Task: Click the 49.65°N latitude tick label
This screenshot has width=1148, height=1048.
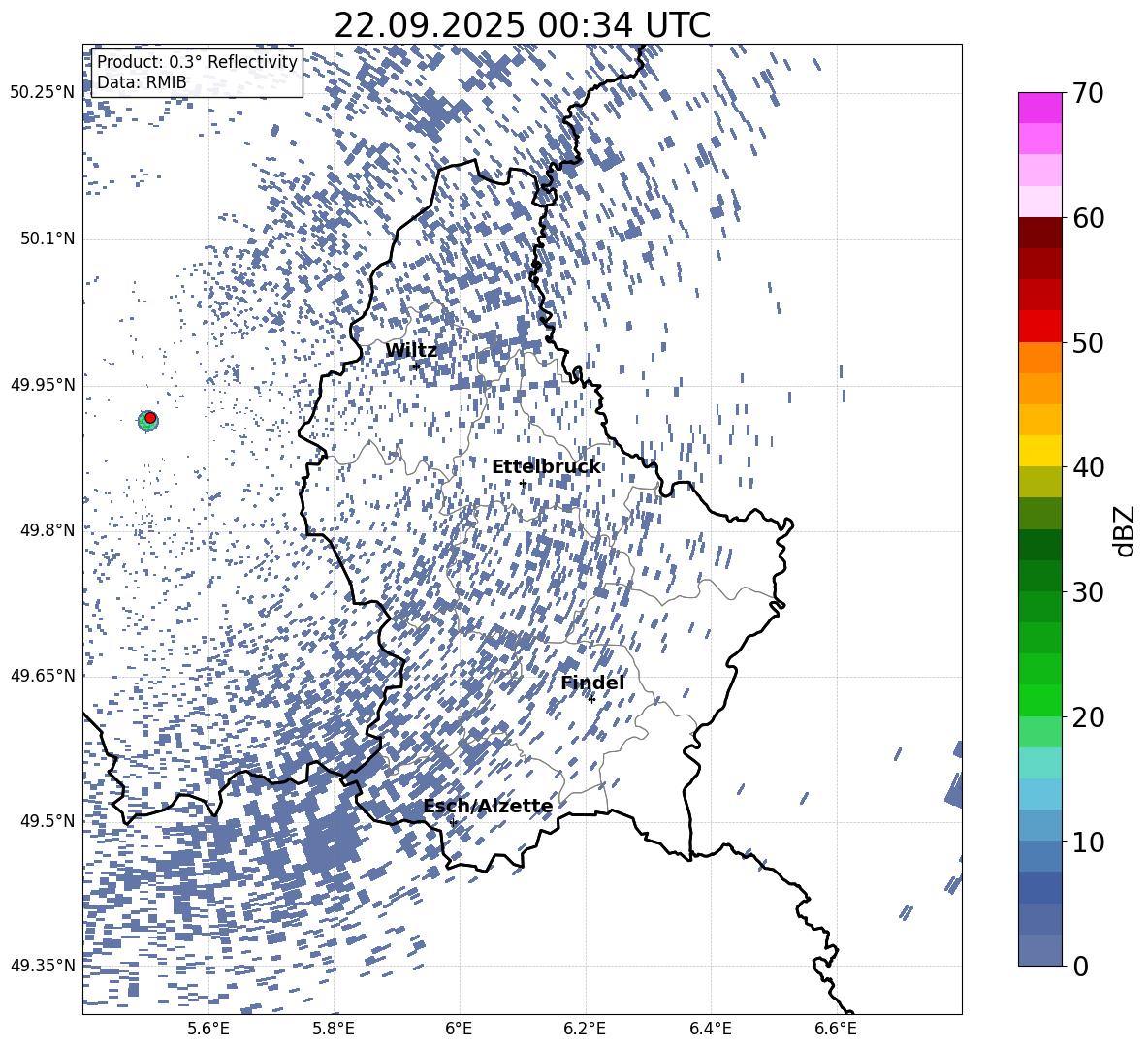Action: click(43, 675)
